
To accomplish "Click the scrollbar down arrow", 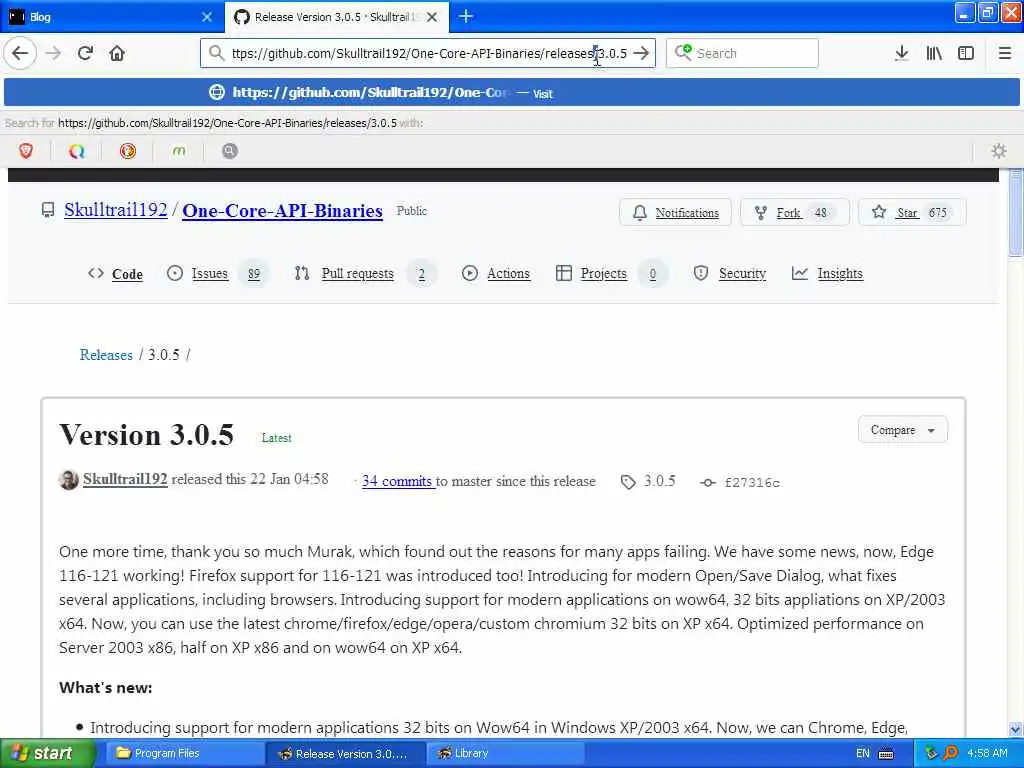I will tap(1015, 729).
